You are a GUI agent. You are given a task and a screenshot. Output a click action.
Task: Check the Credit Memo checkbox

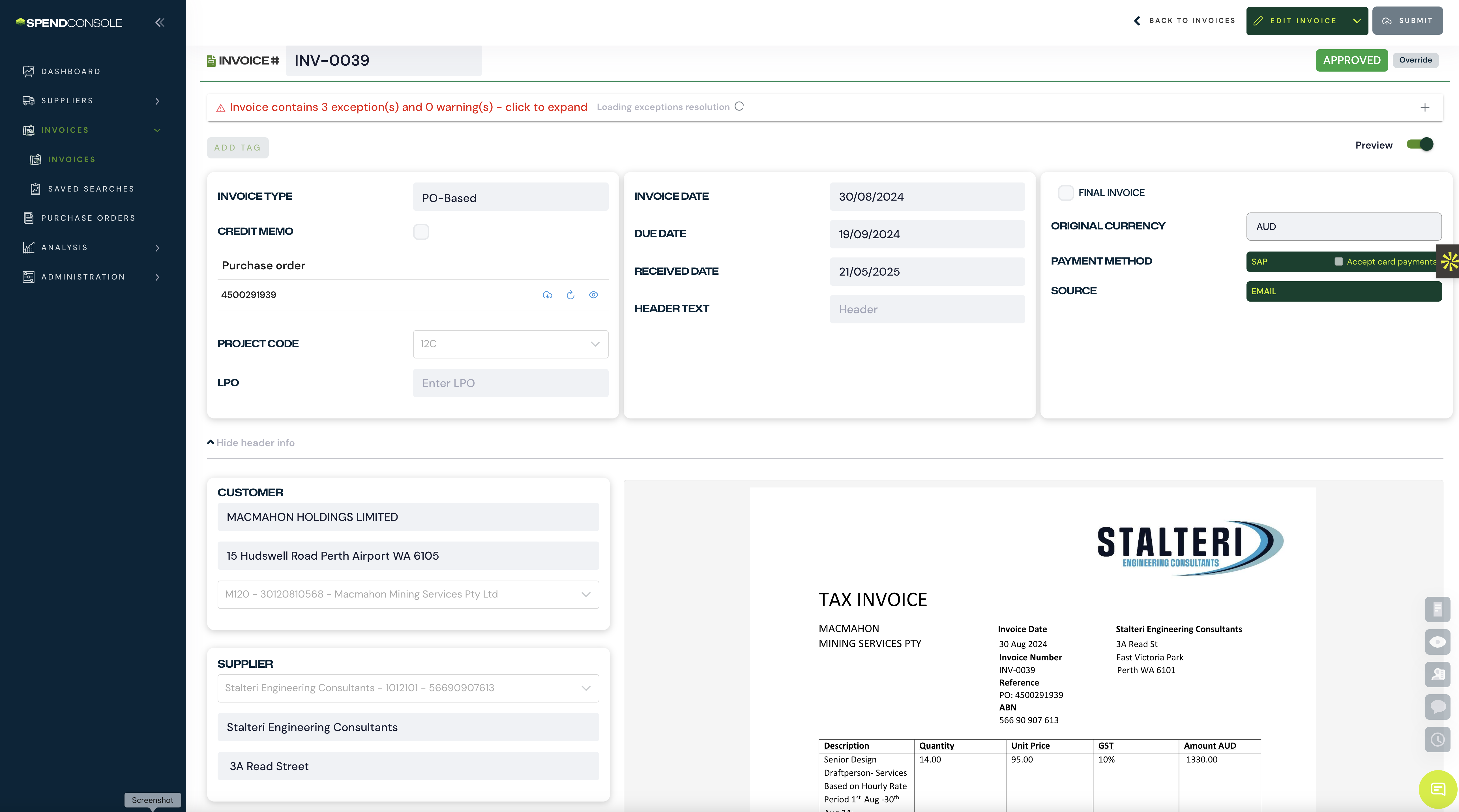click(x=421, y=232)
